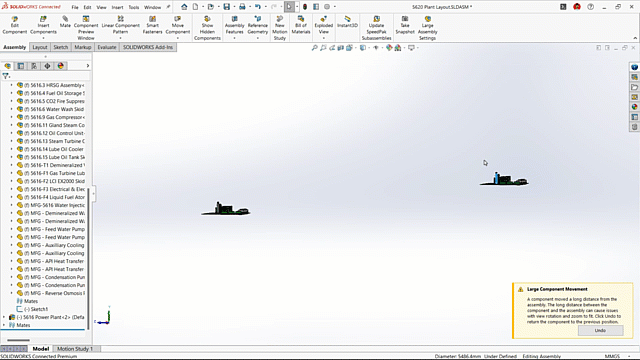Create a New Motion Study
Viewport: 640px width, 360px height.
(280, 28)
